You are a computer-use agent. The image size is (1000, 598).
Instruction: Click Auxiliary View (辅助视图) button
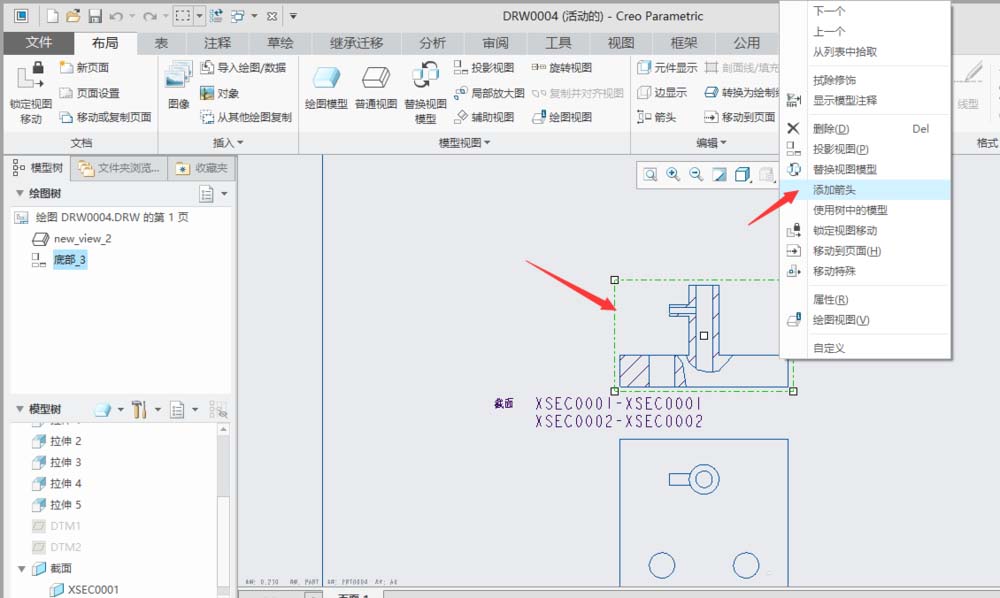coord(484,117)
